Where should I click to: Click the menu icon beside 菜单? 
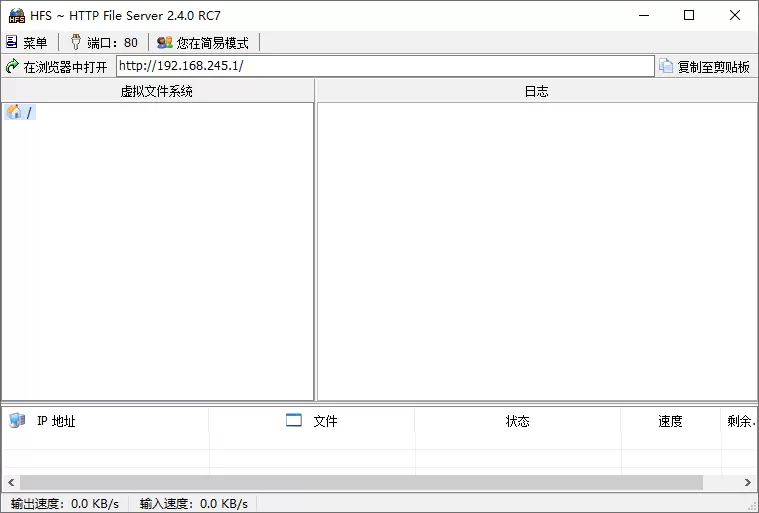[12, 42]
